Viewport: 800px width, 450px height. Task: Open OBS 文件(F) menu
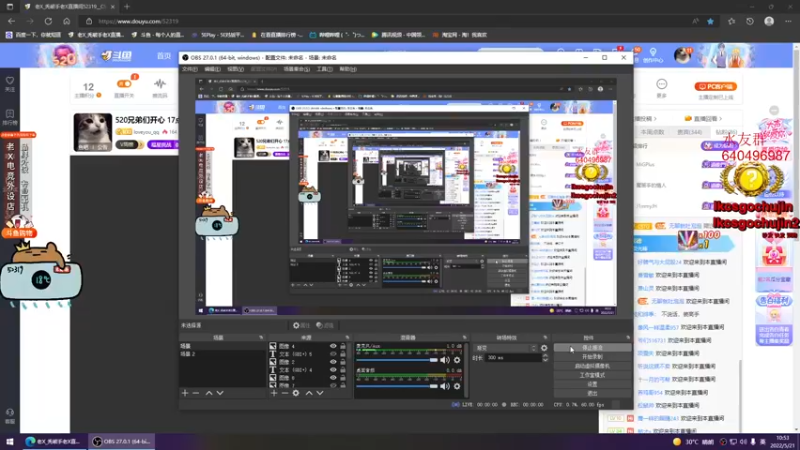pyautogui.click(x=190, y=69)
